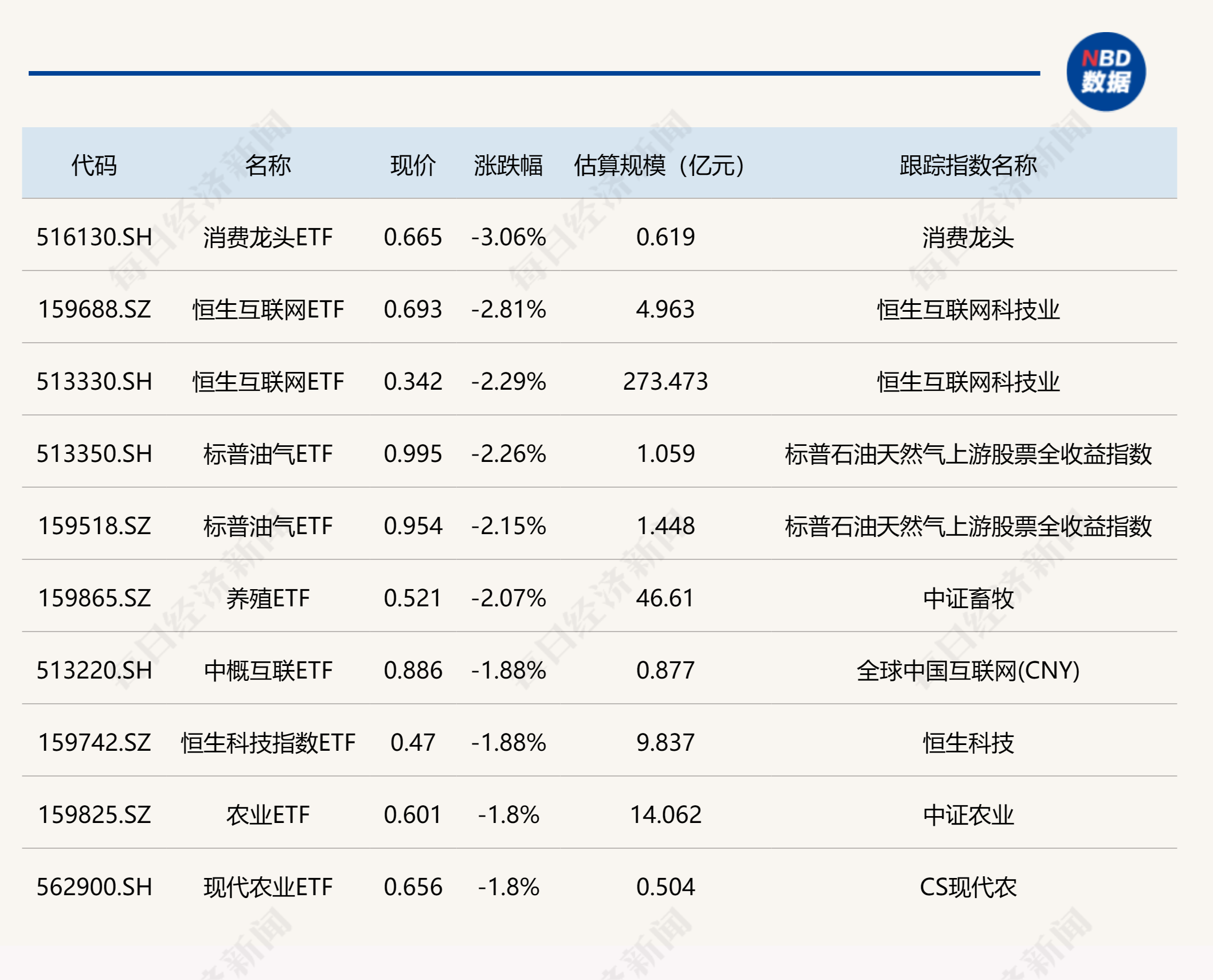Select code 516130.SH in the table
This screenshot has height=980, width=1213.
coord(95,237)
